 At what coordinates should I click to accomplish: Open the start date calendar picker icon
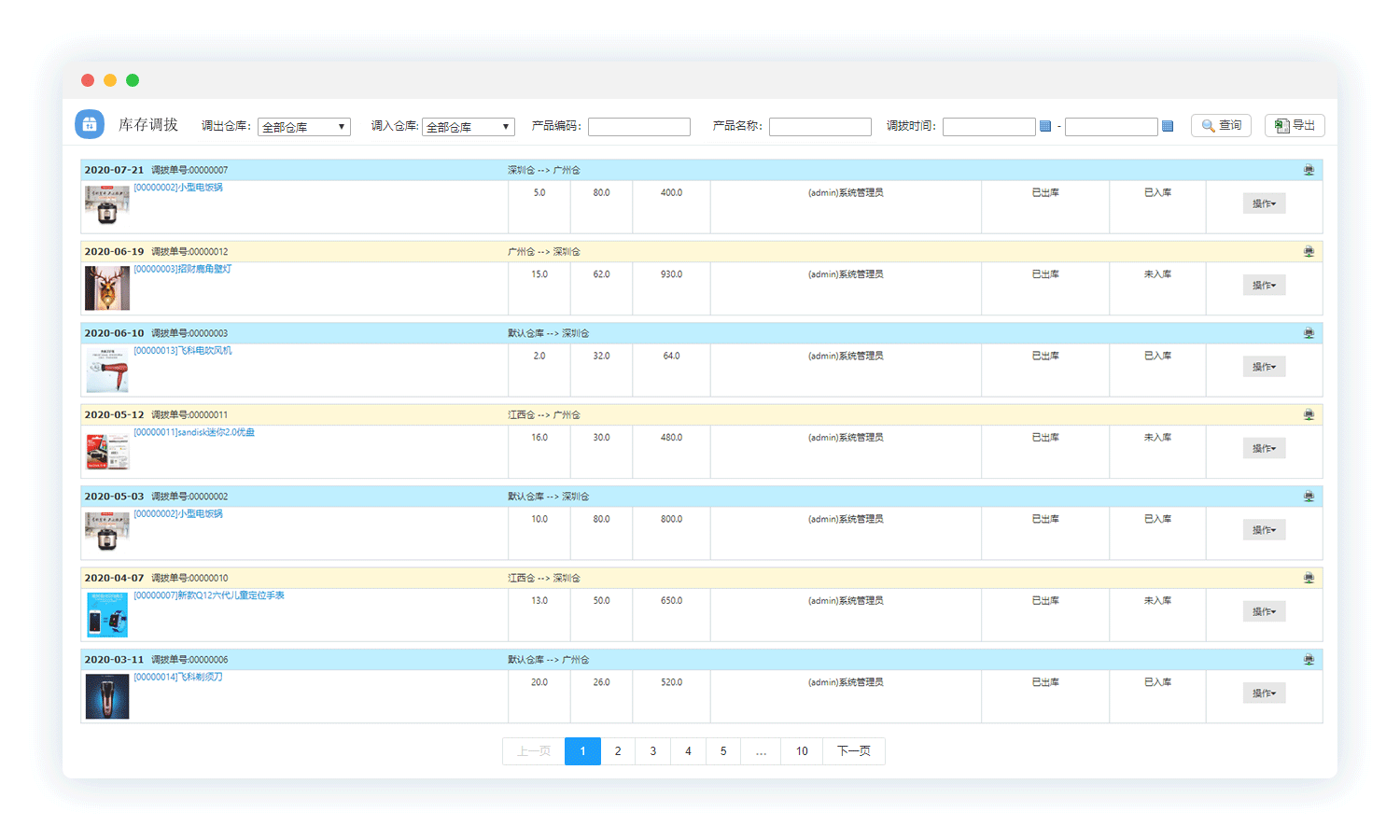pyautogui.click(x=1045, y=126)
